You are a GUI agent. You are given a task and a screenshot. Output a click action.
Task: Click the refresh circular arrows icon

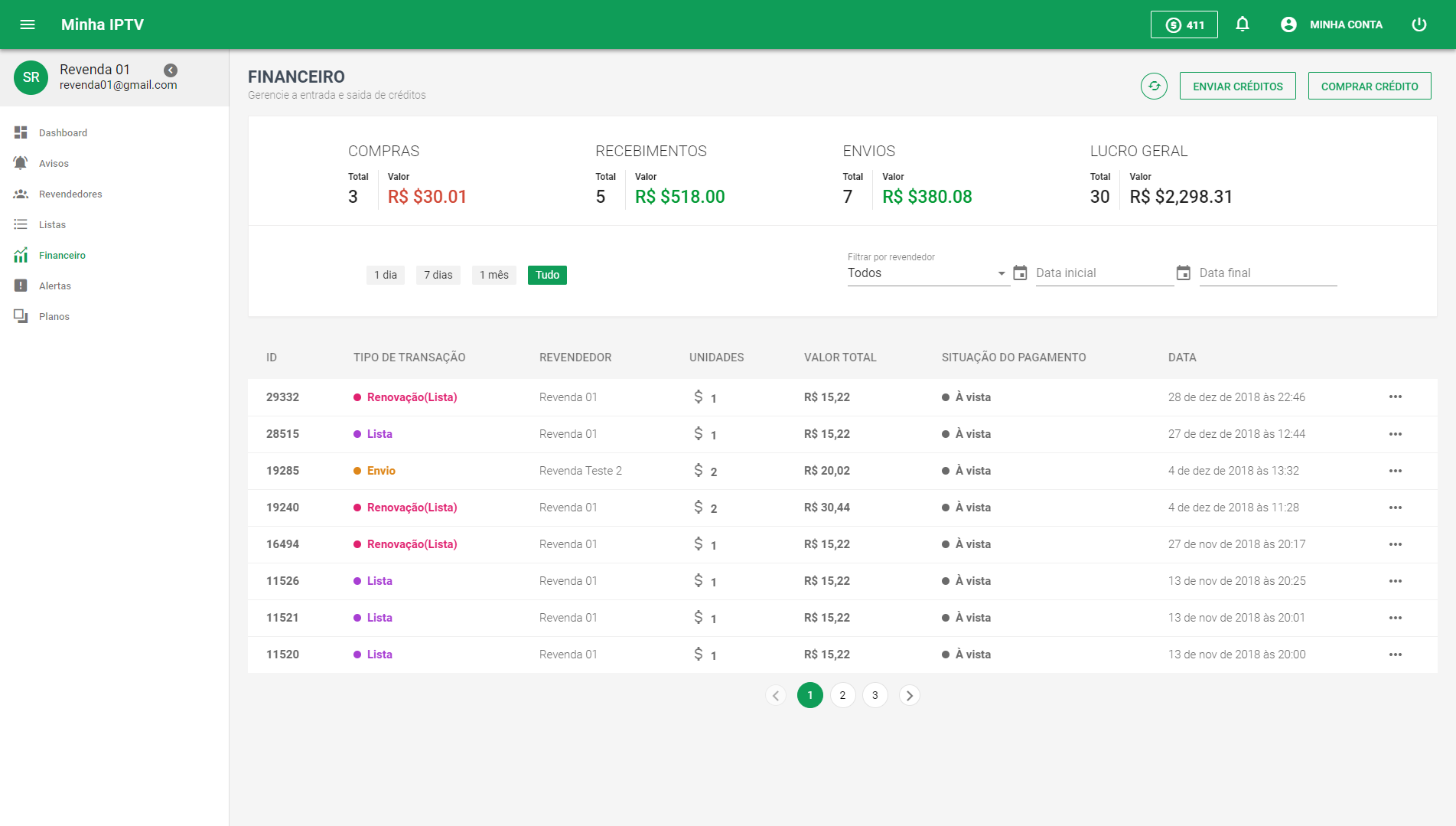pyautogui.click(x=1154, y=87)
